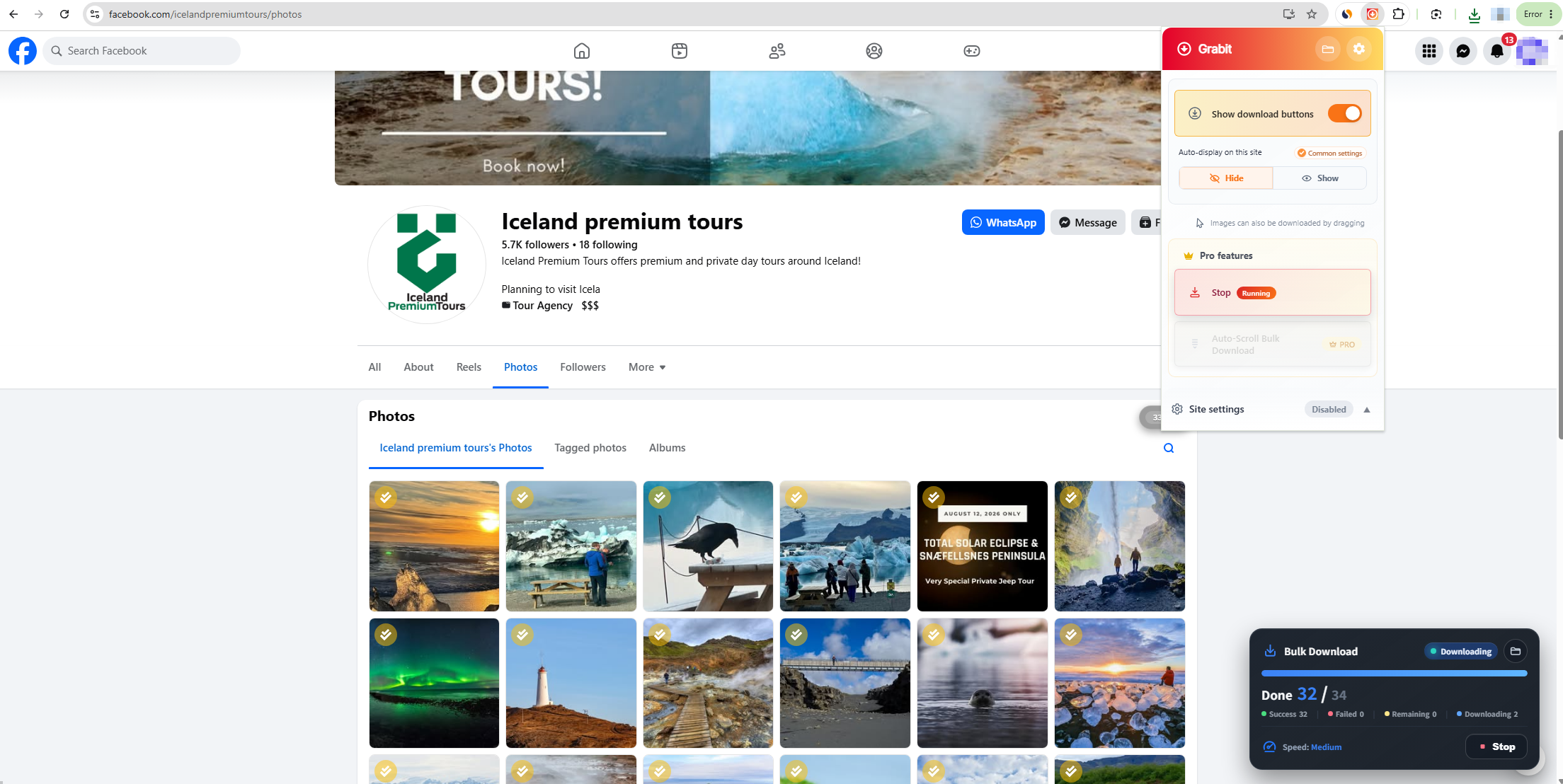Open the Facebook account profile avatar
Viewport: 1563px width, 784px height.
[1531, 51]
